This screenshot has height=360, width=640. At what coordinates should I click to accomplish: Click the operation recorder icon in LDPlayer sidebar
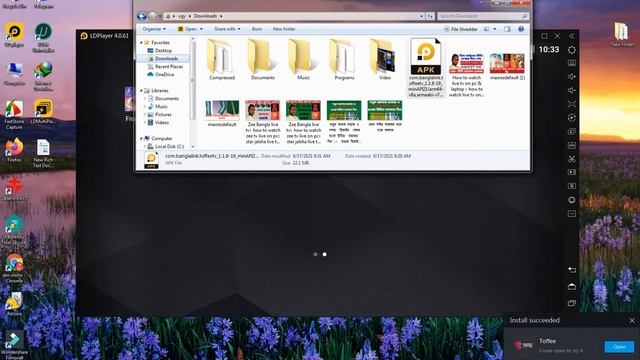[x=571, y=118]
